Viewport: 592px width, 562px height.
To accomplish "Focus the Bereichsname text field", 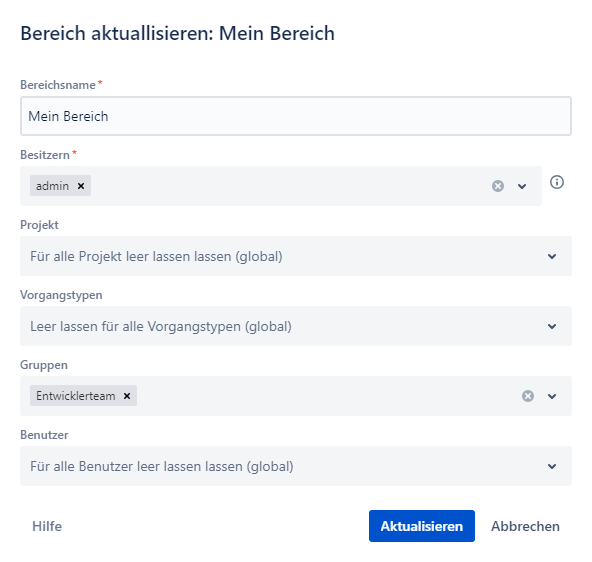I will 296,116.
